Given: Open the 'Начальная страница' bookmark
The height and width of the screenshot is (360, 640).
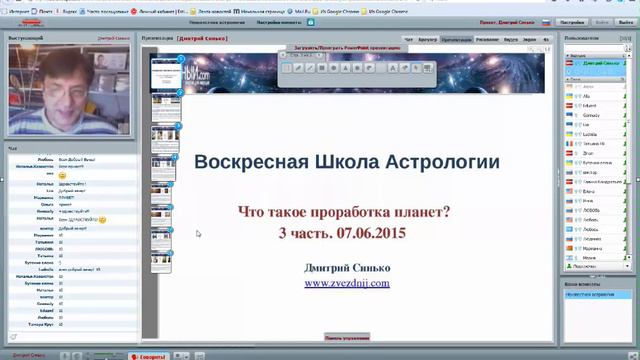Looking at the screenshot, I should tap(260, 11).
